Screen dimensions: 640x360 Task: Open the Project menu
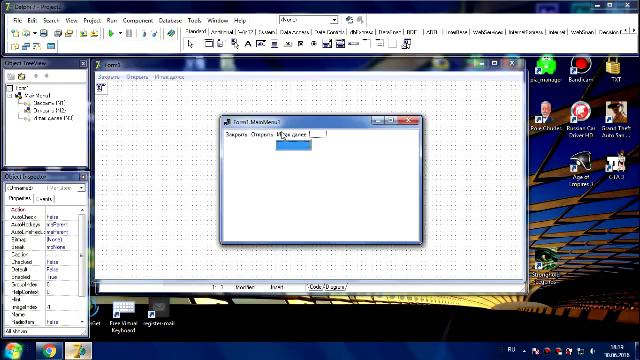pyautogui.click(x=92, y=20)
